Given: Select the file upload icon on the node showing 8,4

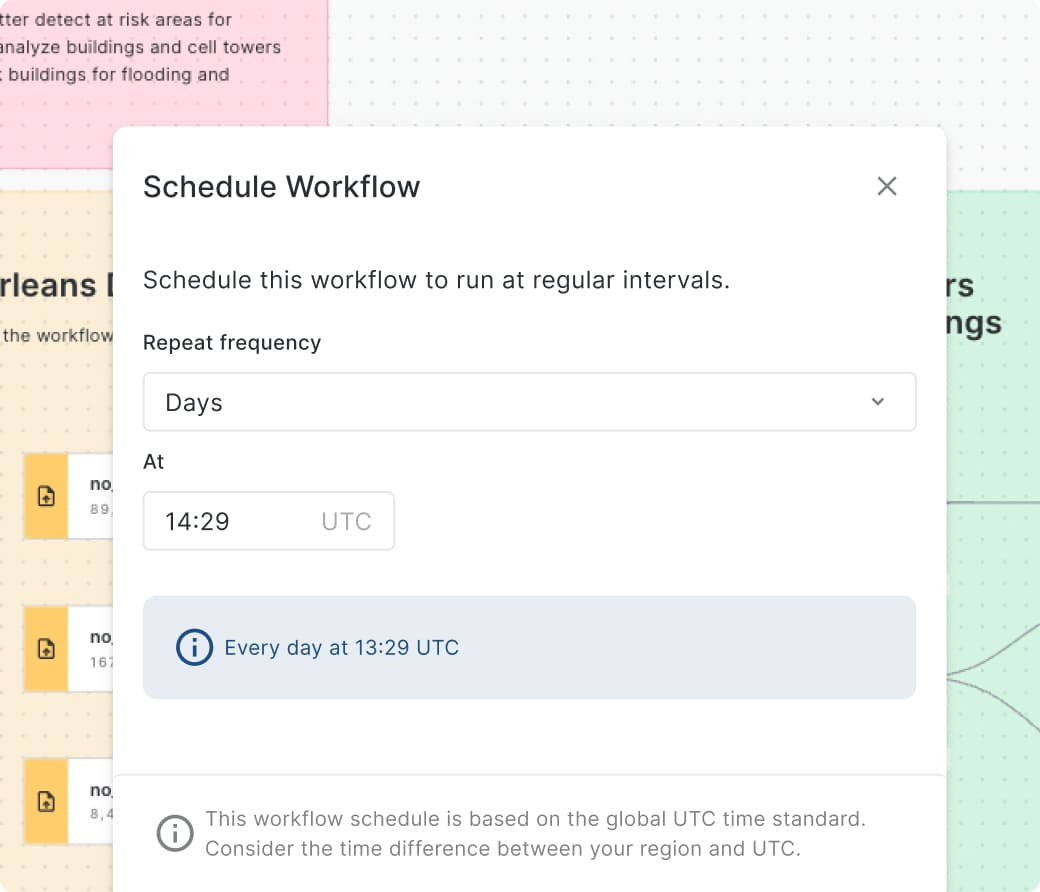Looking at the screenshot, I should click(x=47, y=801).
